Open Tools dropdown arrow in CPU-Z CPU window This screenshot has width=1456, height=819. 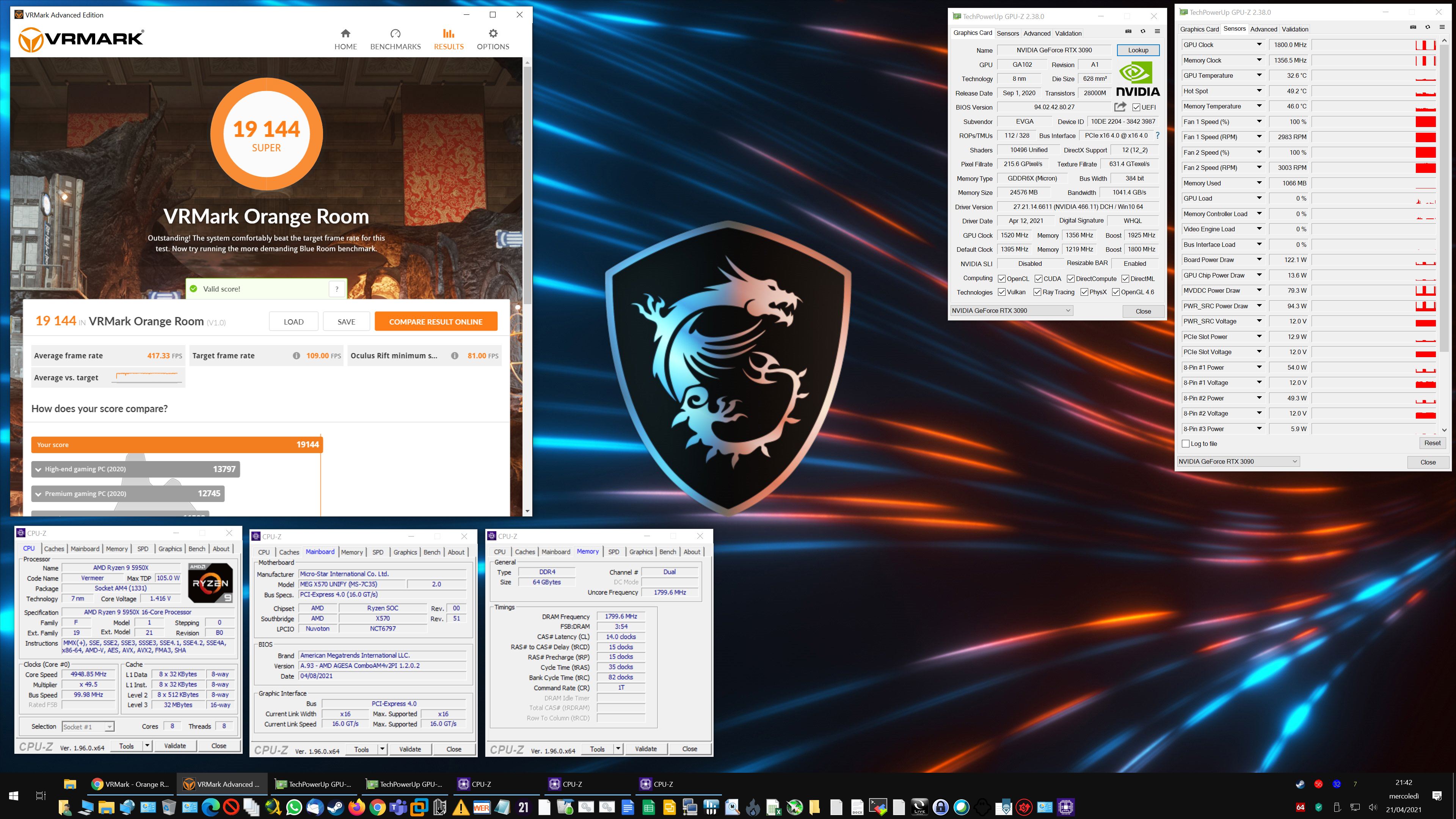[x=147, y=746]
